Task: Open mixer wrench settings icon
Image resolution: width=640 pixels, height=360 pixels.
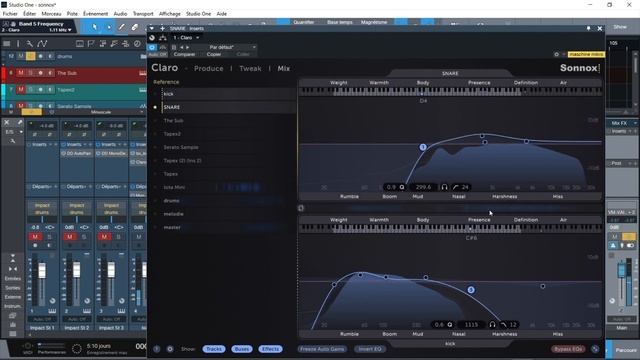Action: coord(13,141)
